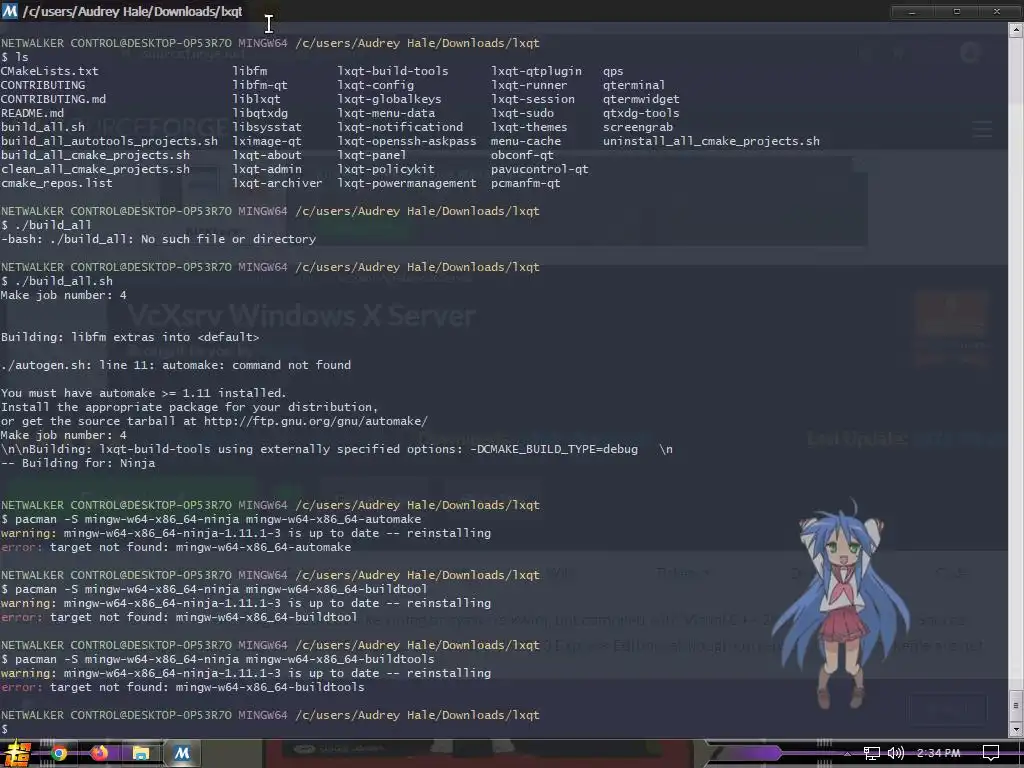Open the clock showing 2:34 PM
This screenshot has width=1024, height=768.
point(938,753)
